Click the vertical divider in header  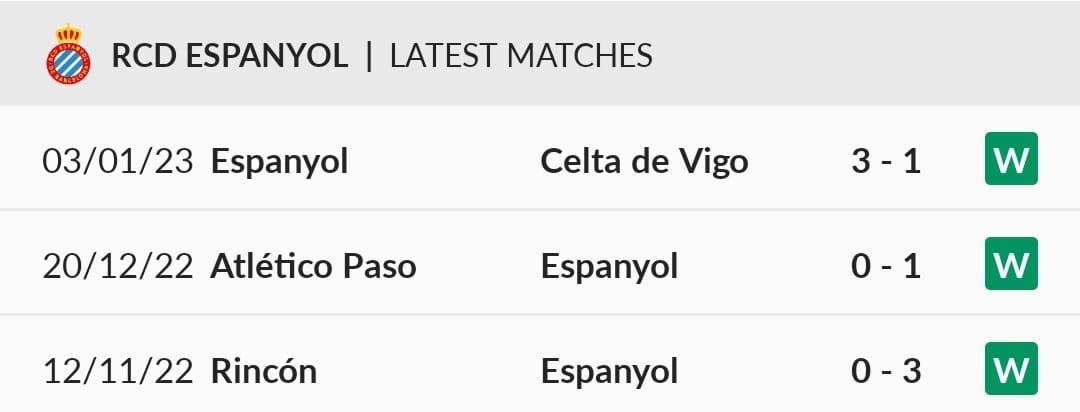[369, 56]
